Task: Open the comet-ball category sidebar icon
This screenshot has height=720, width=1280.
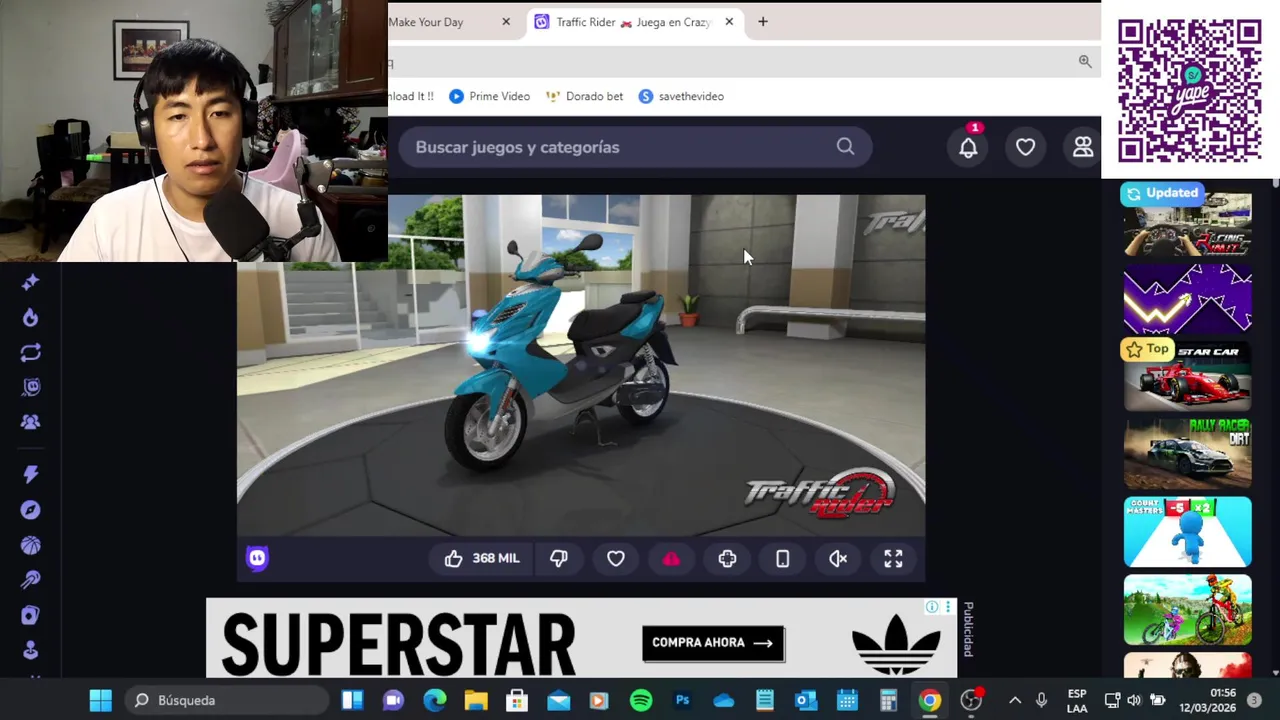Action: tap(30, 580)
